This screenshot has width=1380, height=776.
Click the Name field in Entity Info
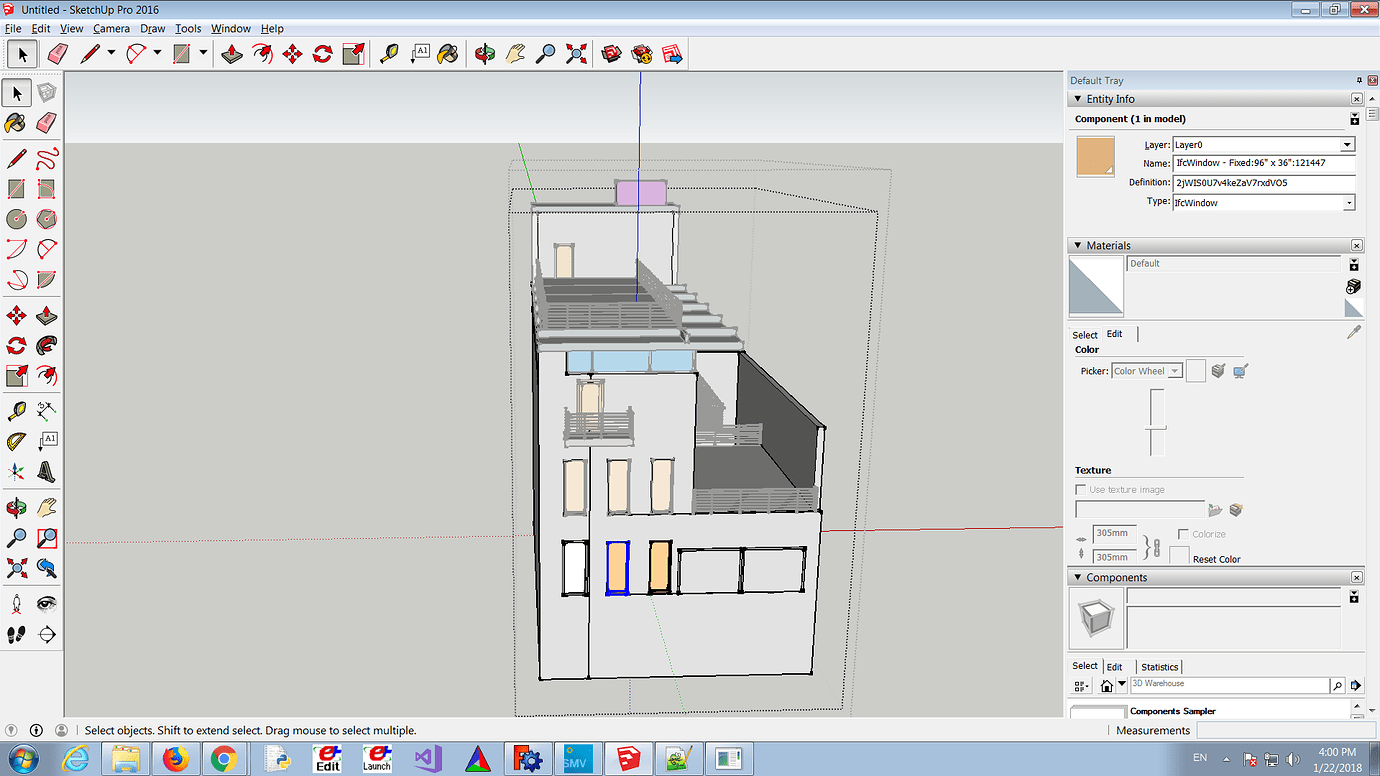click(x=1263, y=163)
